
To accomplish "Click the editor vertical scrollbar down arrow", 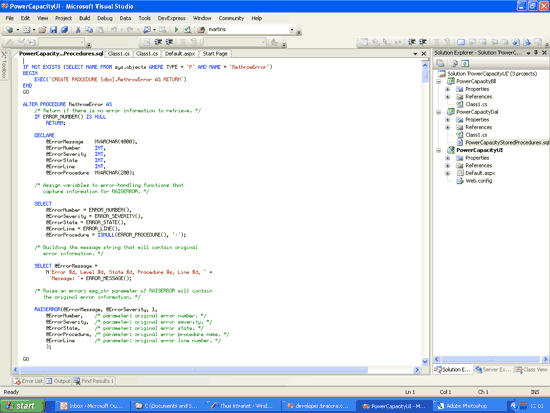I will pos(425,361).
